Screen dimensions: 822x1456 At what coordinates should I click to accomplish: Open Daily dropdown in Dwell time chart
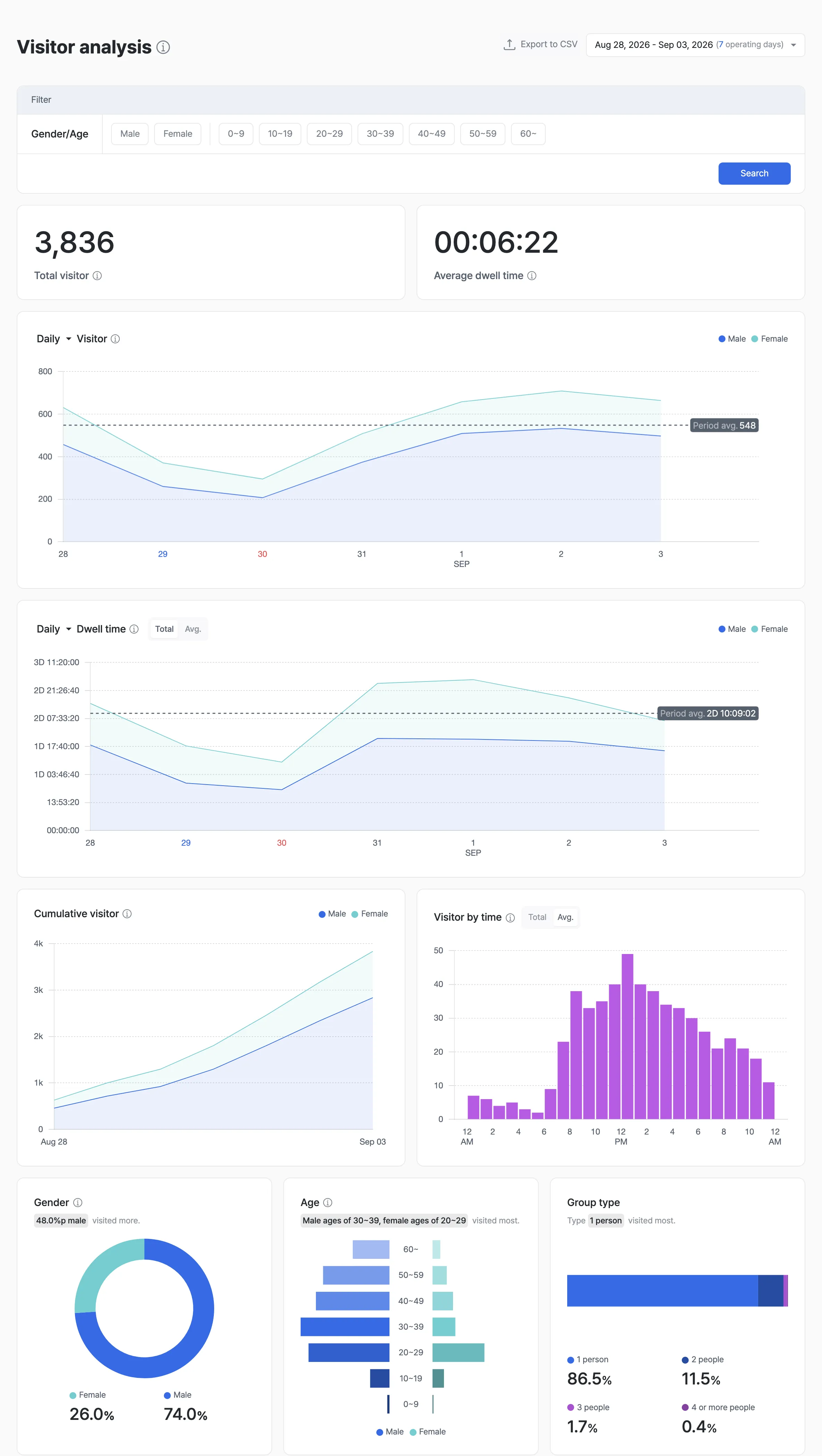[x=54, y=629]
